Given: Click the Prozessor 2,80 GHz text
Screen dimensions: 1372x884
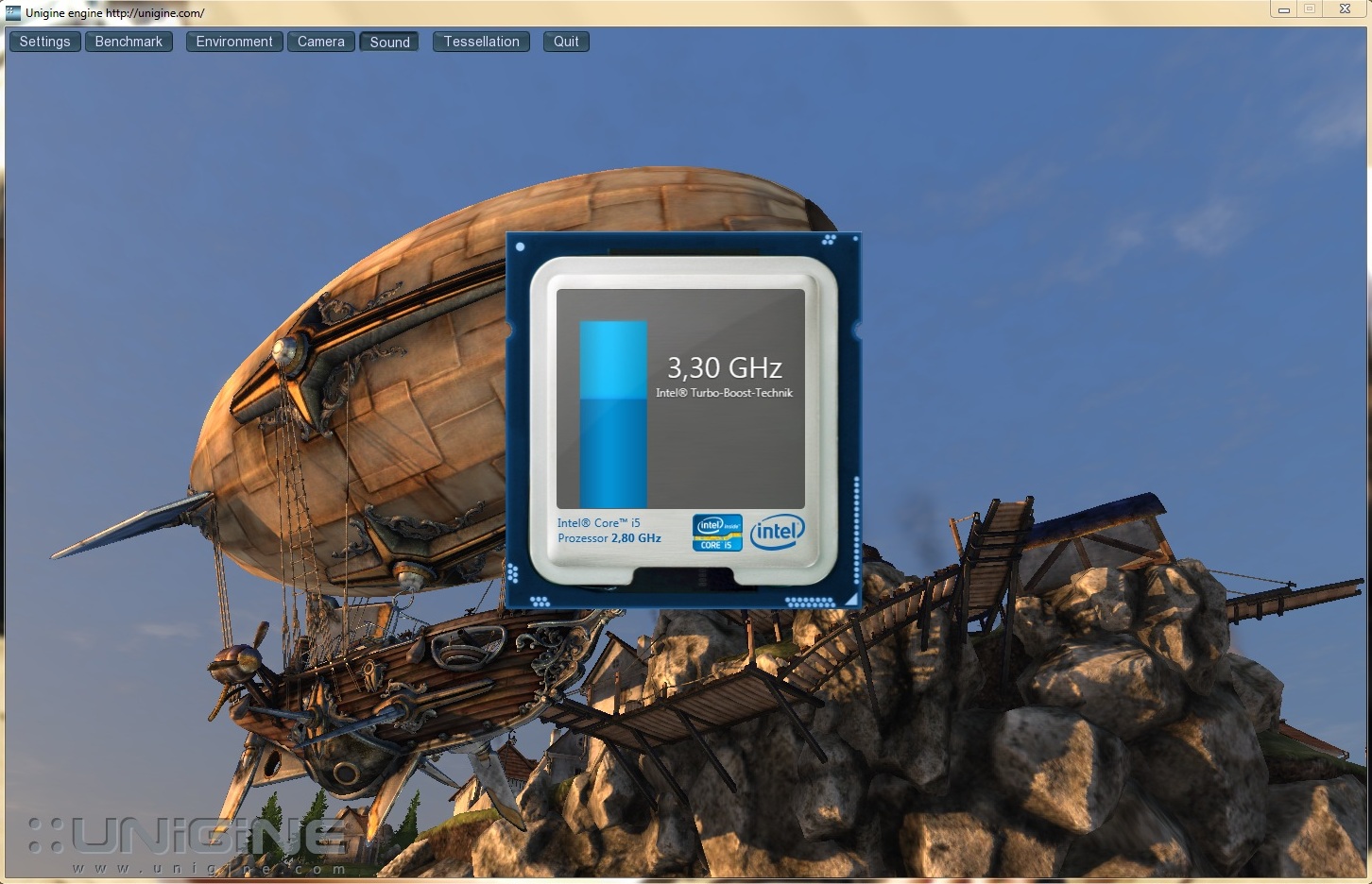Looking at the screenshot, I should point(609,538).
